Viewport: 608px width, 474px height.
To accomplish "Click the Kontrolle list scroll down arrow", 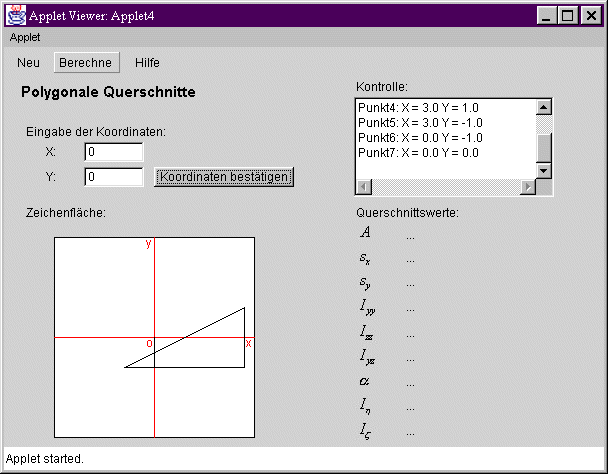I will 544,171.
